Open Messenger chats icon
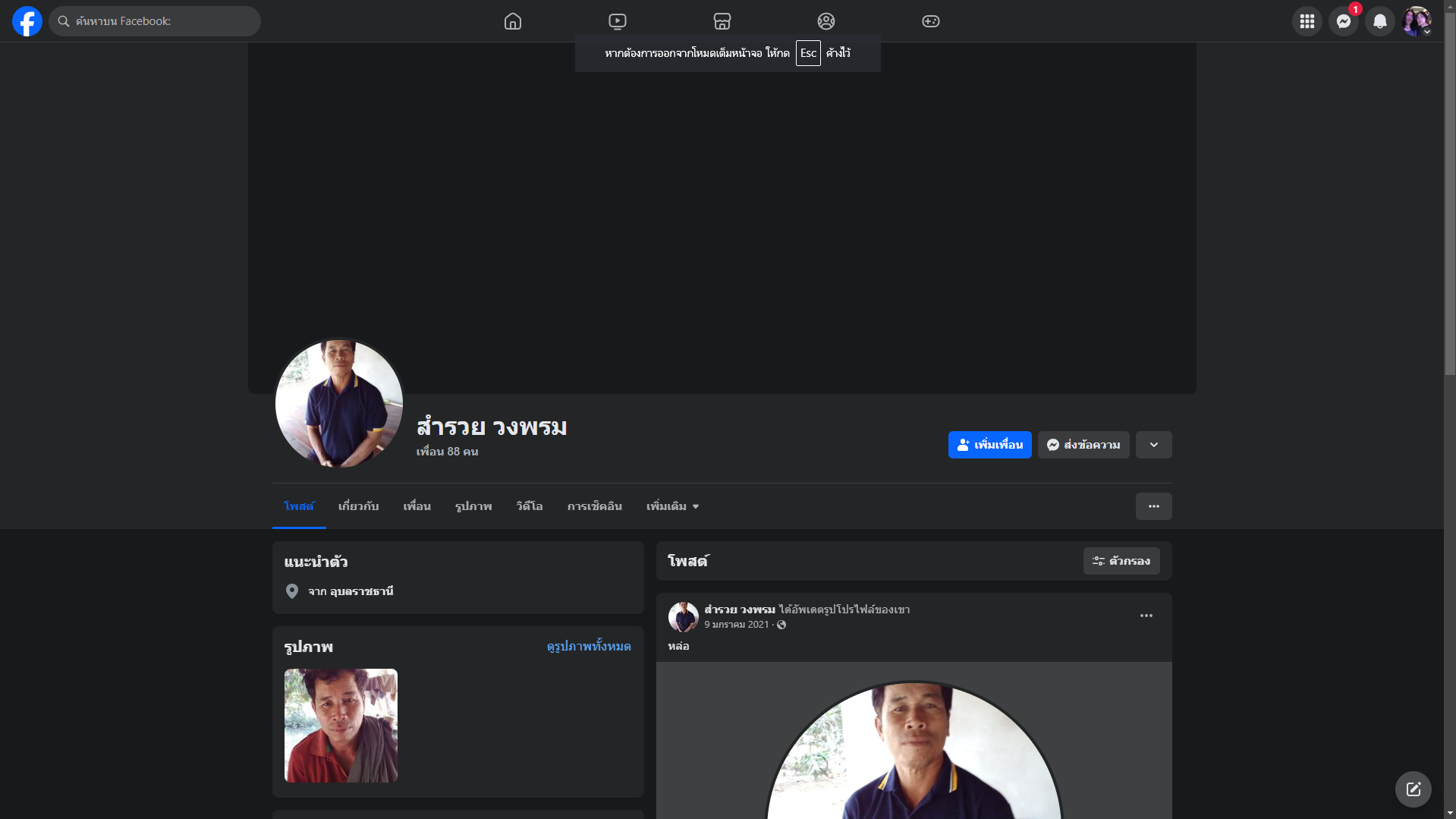 1343,21
